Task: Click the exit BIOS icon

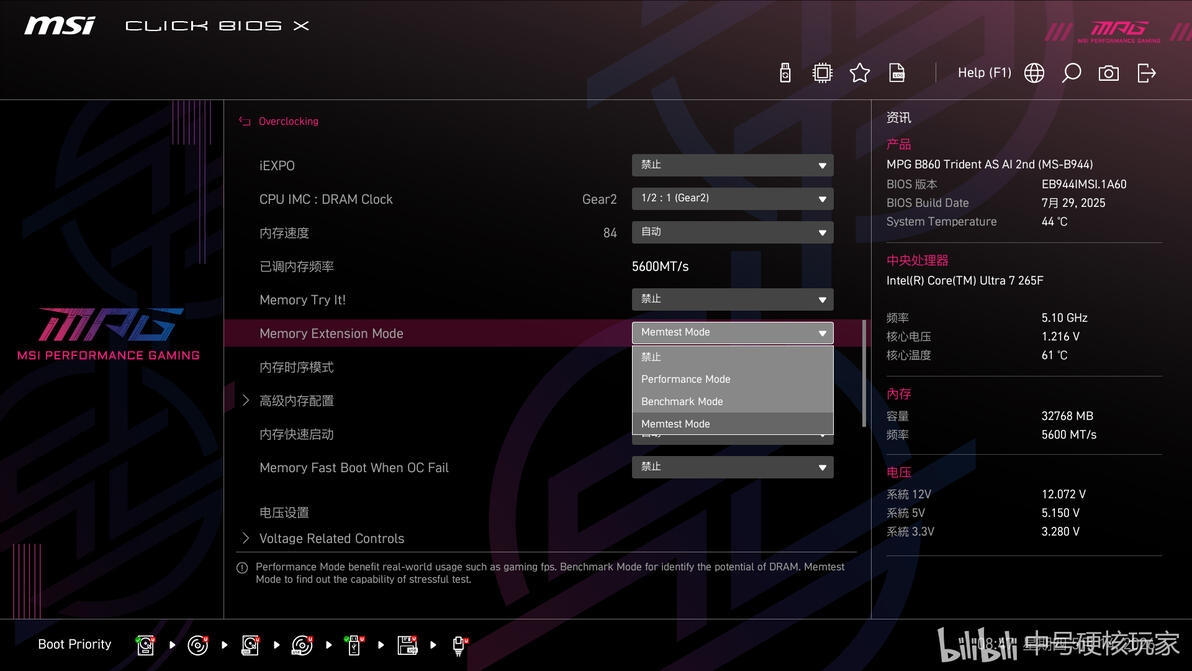Action: (1146, 73)
